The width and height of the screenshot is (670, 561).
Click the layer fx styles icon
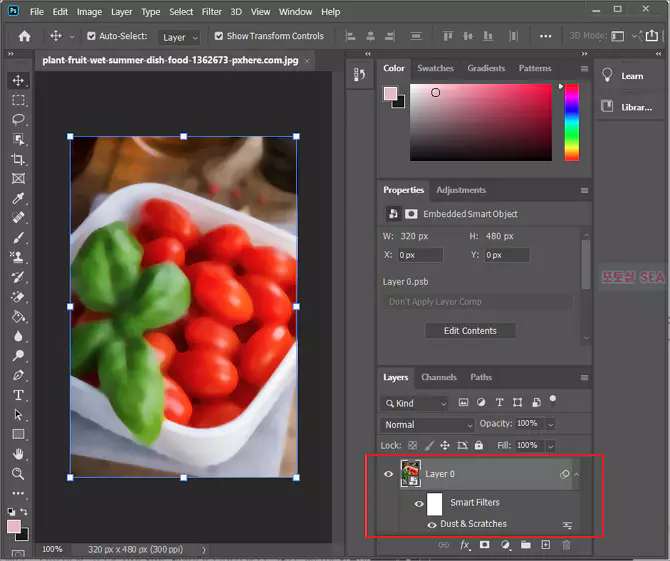pyautogui.click(x=464, y=545)
